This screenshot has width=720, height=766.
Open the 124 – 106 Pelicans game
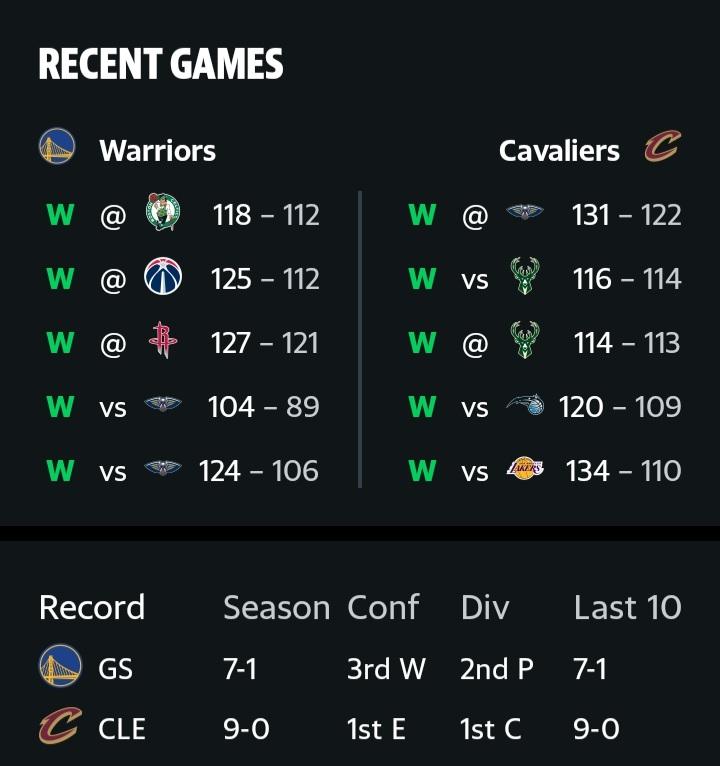pyautogui.click(x=182, y=470)
